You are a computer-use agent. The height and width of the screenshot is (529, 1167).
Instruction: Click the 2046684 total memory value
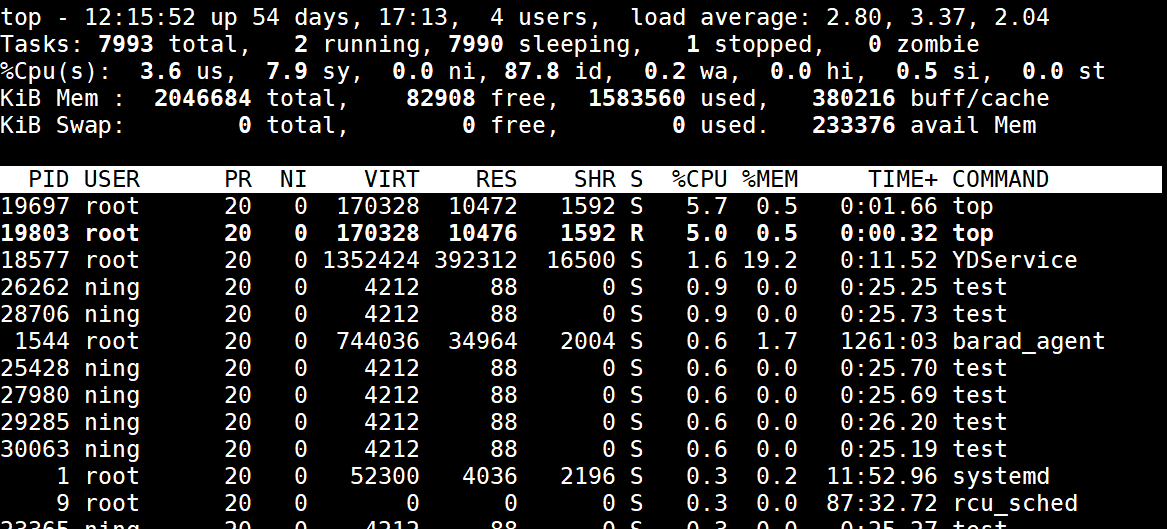point(202,98)
